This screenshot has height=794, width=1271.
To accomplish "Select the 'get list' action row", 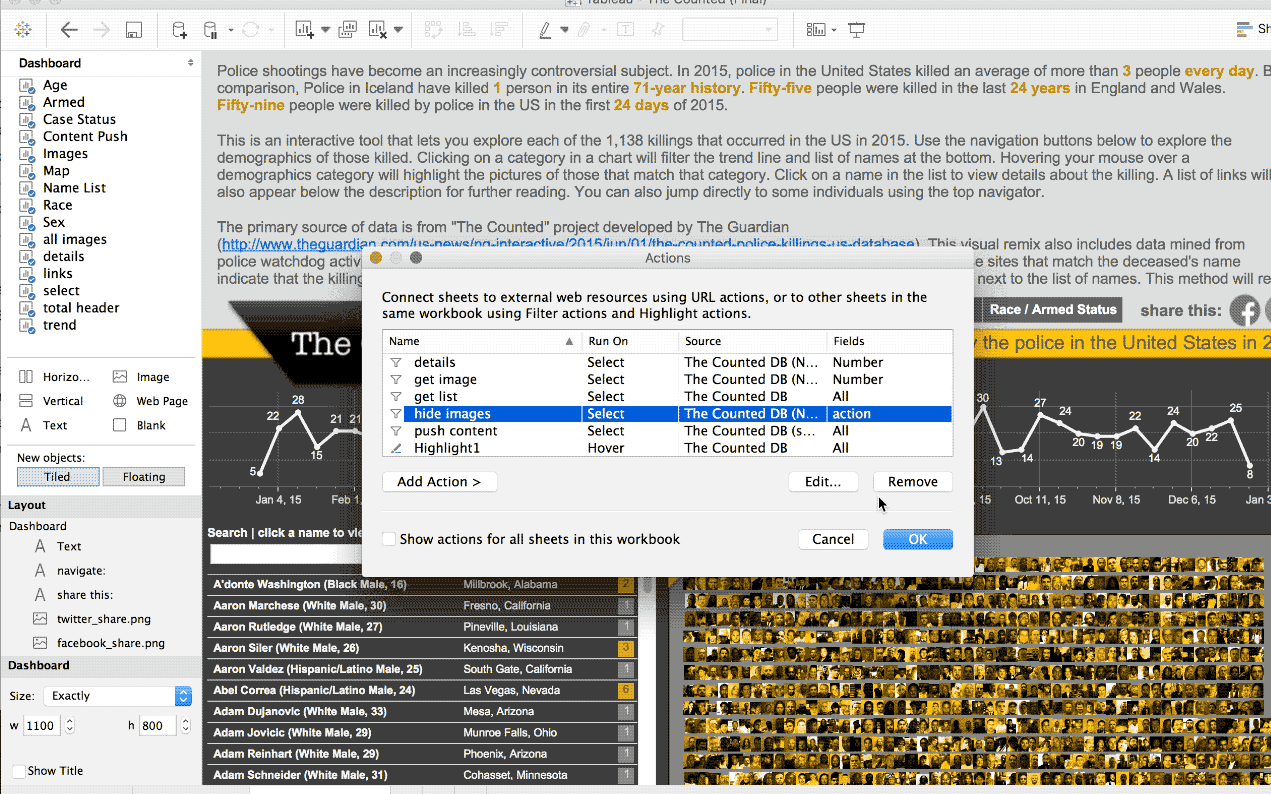I will tap(667, 396).
